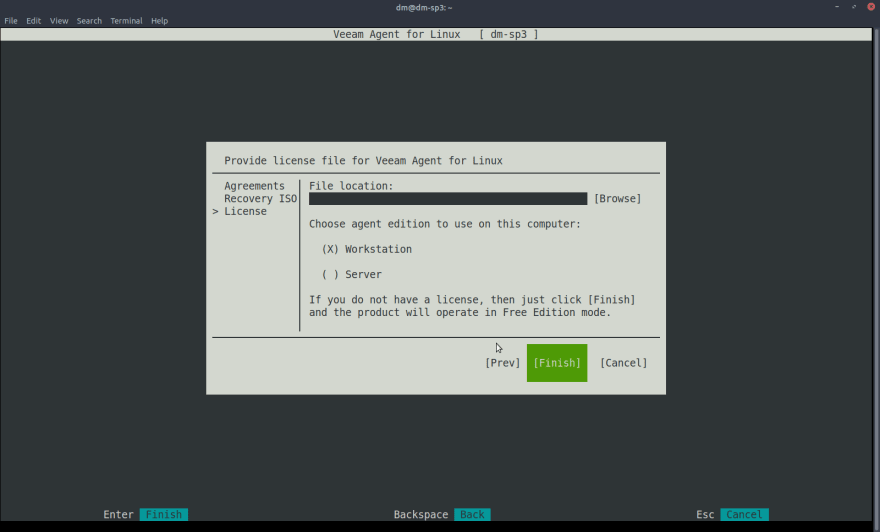Click the 'File location:' label

[351, 186]
